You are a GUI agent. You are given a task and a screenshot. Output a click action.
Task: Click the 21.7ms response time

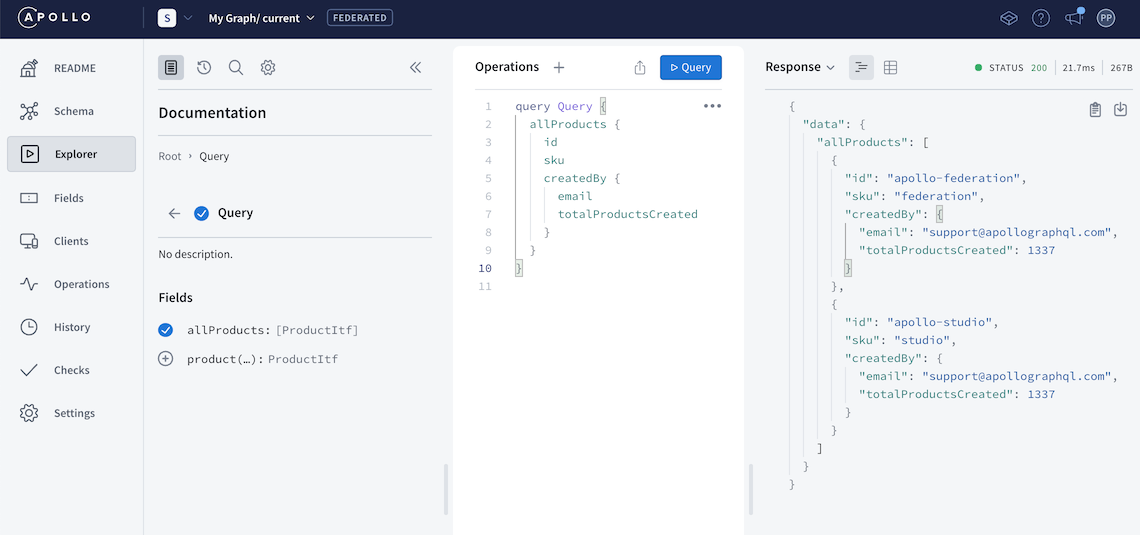point(1079,68)
